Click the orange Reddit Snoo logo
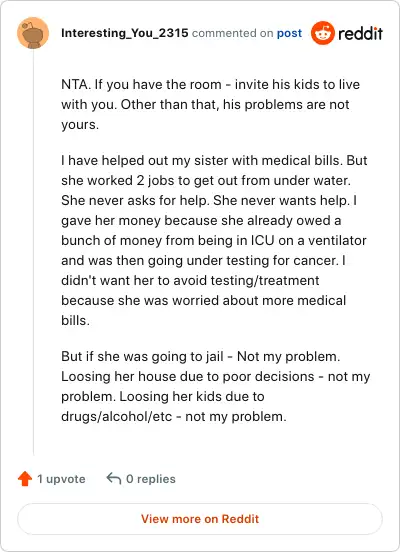The image size is (400, 552). coord(323,33)
